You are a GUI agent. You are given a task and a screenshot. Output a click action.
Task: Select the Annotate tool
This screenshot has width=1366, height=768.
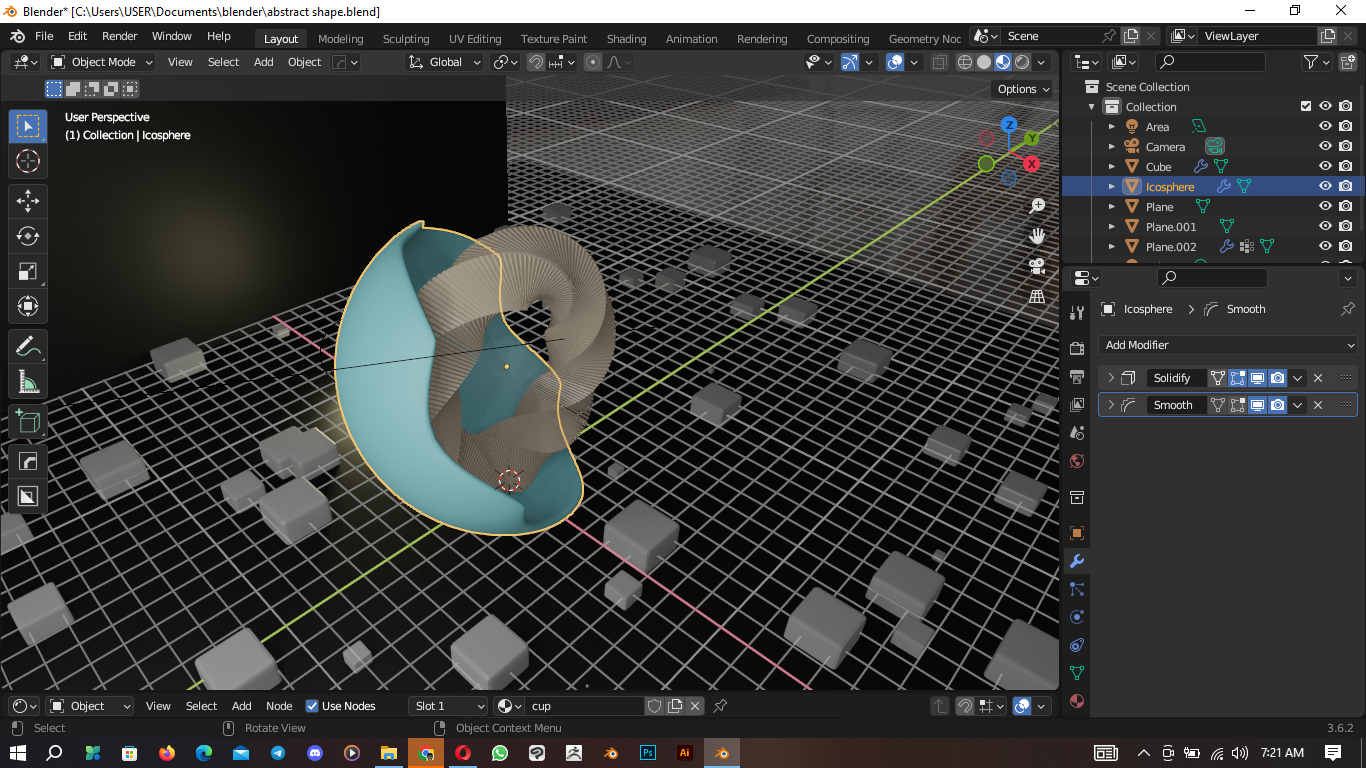[x=28, y=347]
